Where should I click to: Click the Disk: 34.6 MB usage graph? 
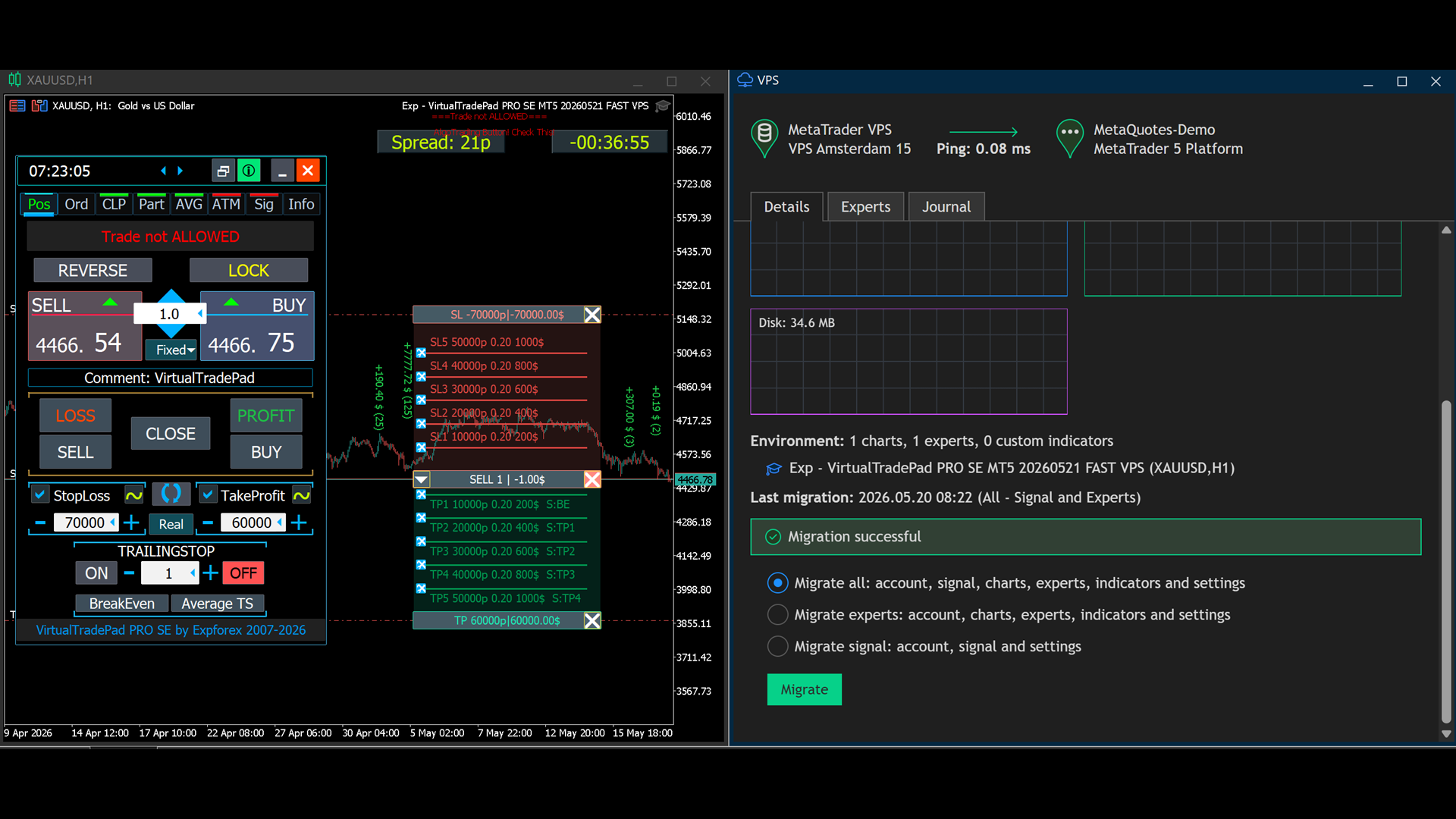pyautogui.click(x=908, y=362)
